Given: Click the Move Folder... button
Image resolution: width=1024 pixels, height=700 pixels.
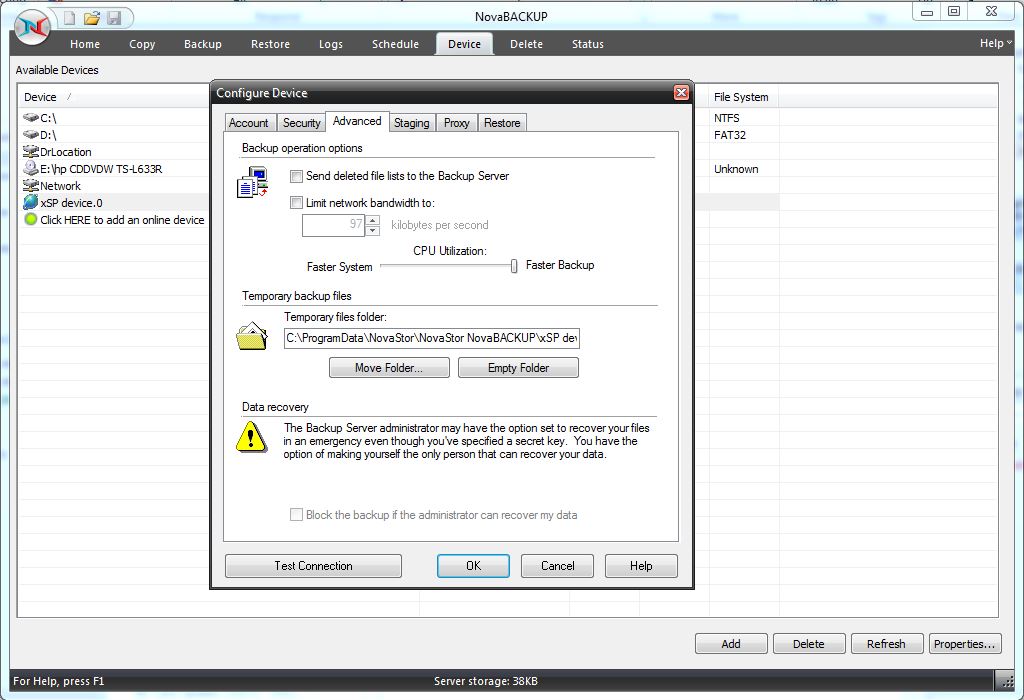Looking at the screenshot, I should point(389,368).
